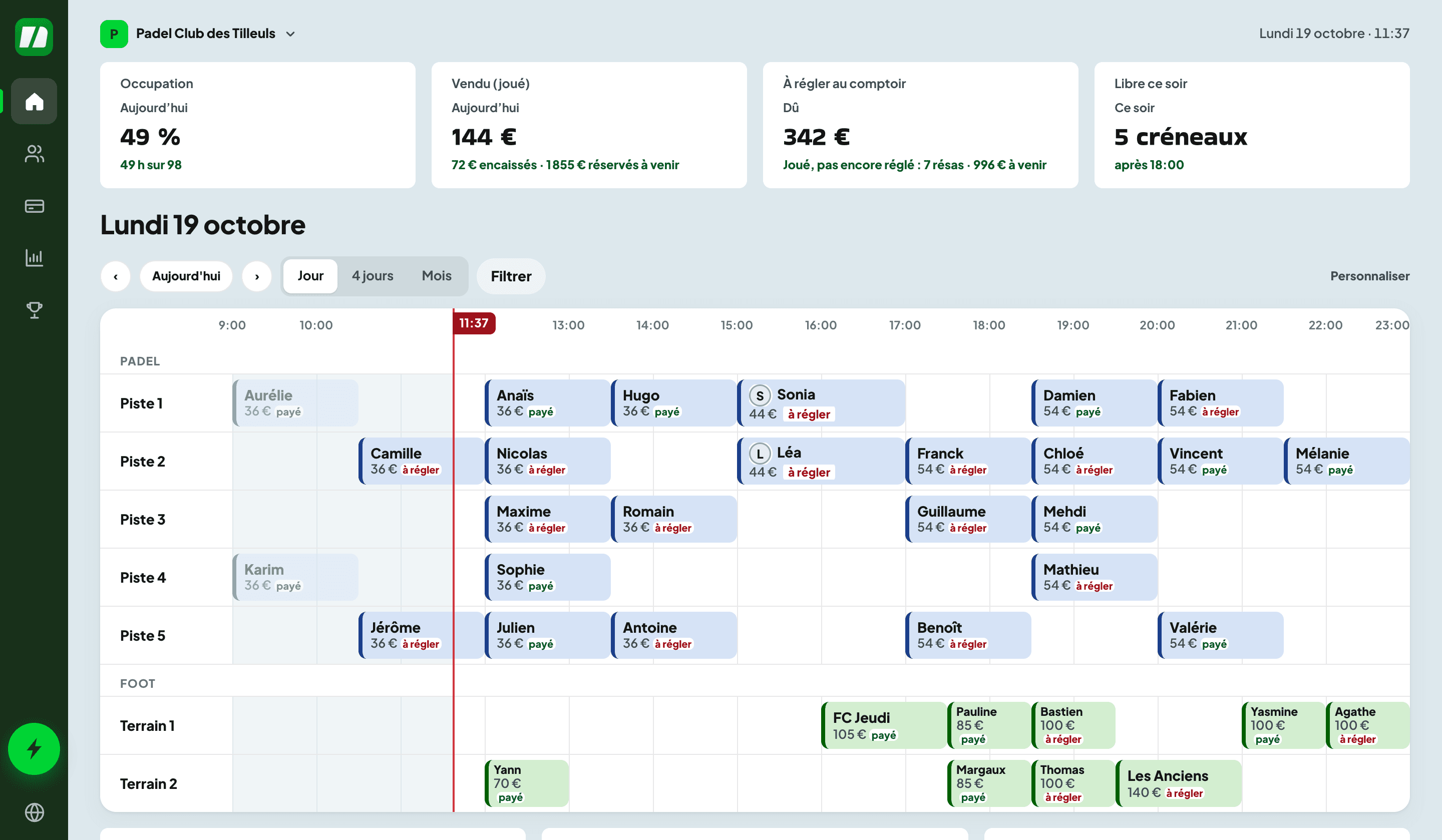The image size is (1442, 840).
Task: Click the green lightning quick-action button
Action: point(34,748)
